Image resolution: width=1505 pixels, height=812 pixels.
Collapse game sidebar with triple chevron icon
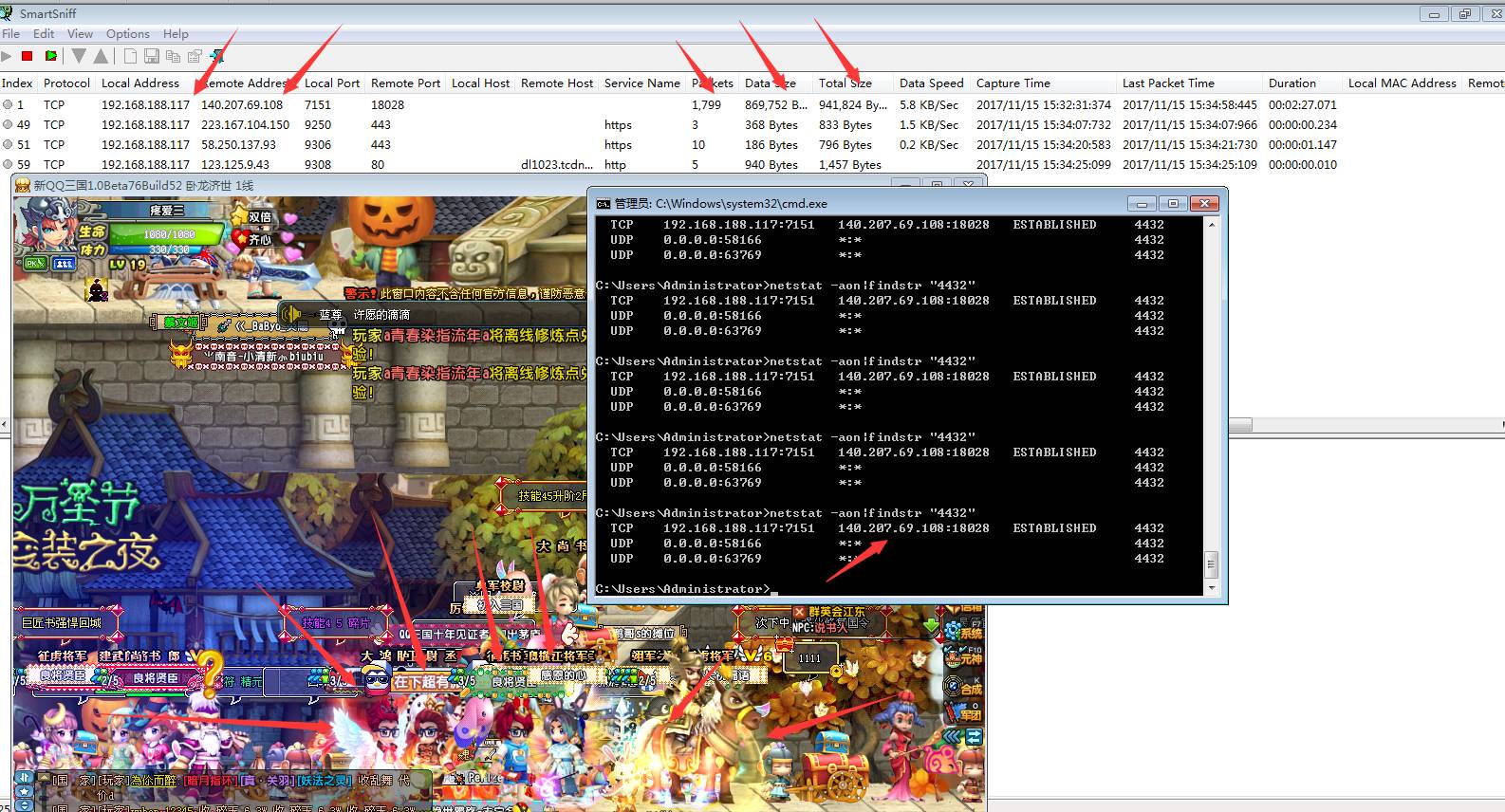952,736
